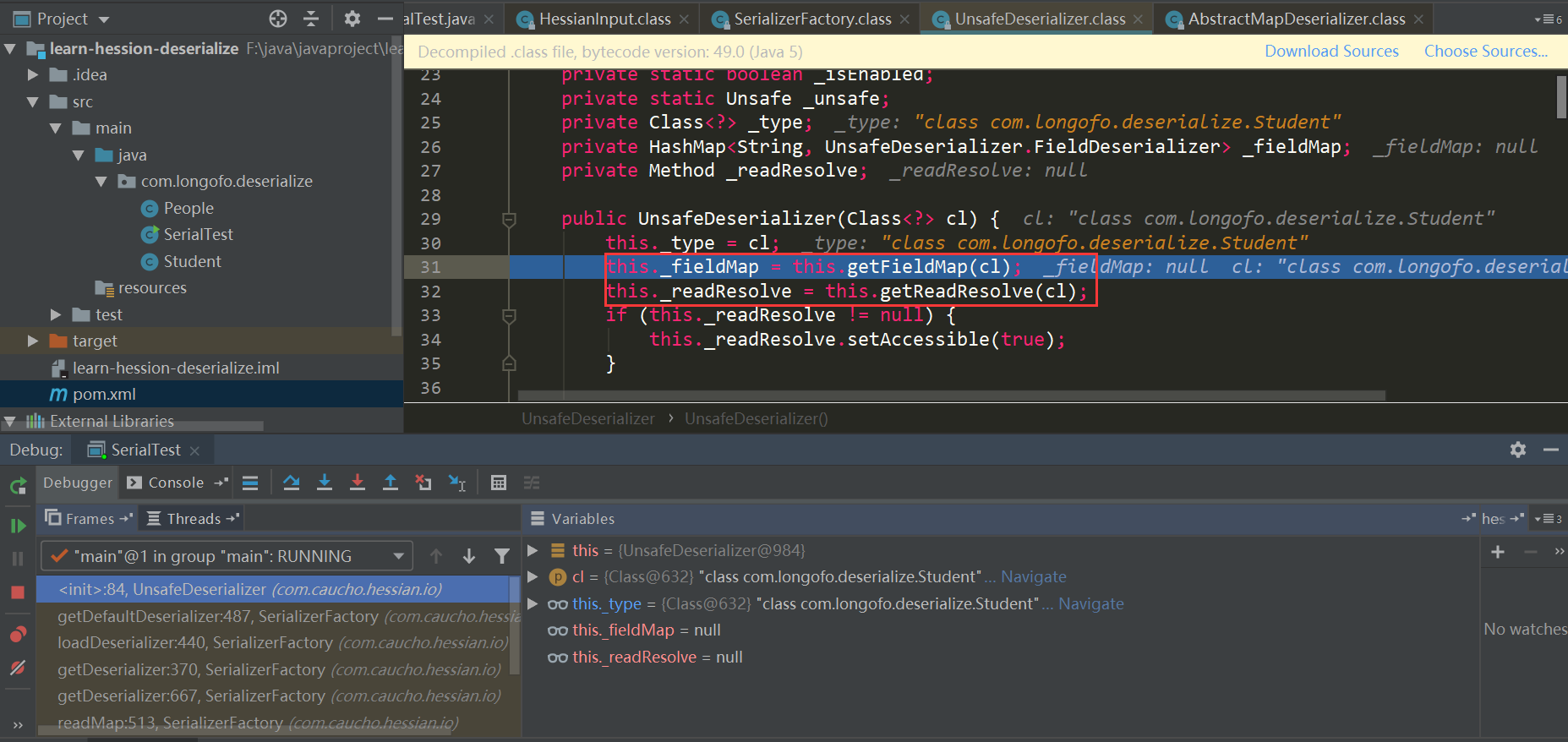This screenshot has width=1568, height=742.
Task: Toggle the frames filter funnel icon
Action: click(502, 556)
